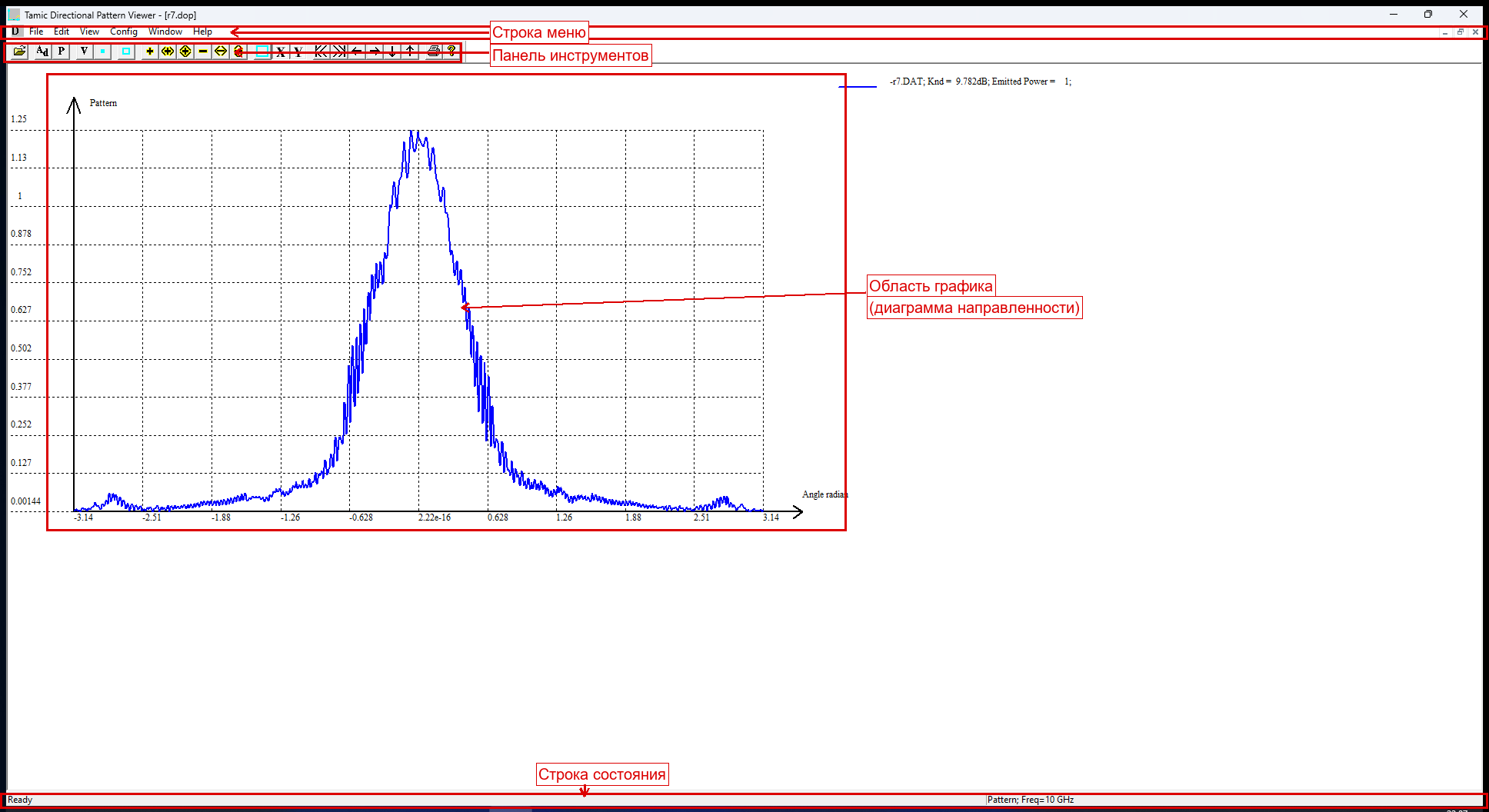1489x812 pixels.
Task: Click the 1.25 y-axis value
Action: (x=18, y=119)
